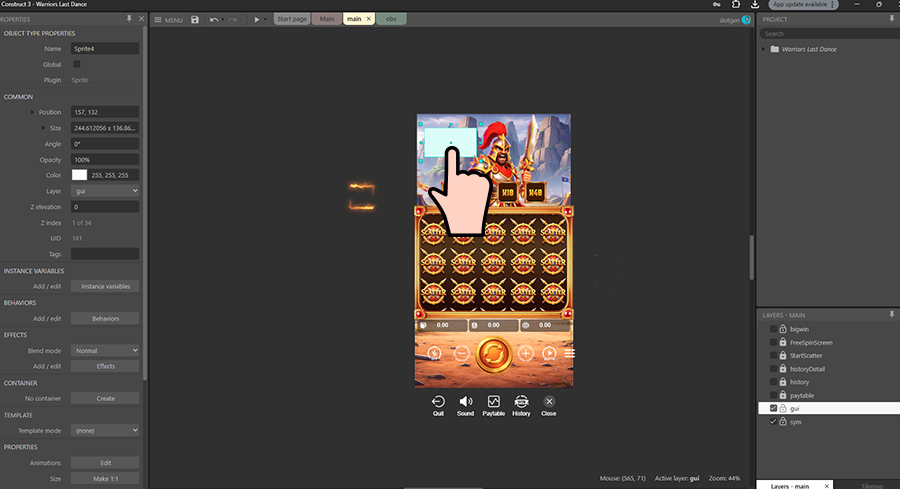Toggle lock icon on bigwin layer
The width and height of the screenshot is (900, 489).
click(x=782, y=329)
